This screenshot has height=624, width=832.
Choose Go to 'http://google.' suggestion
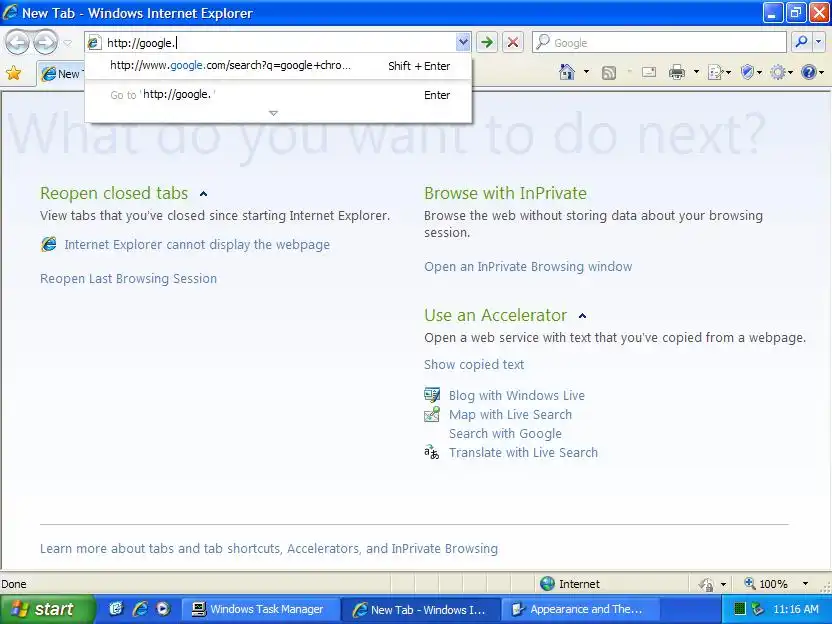(279, 95)
